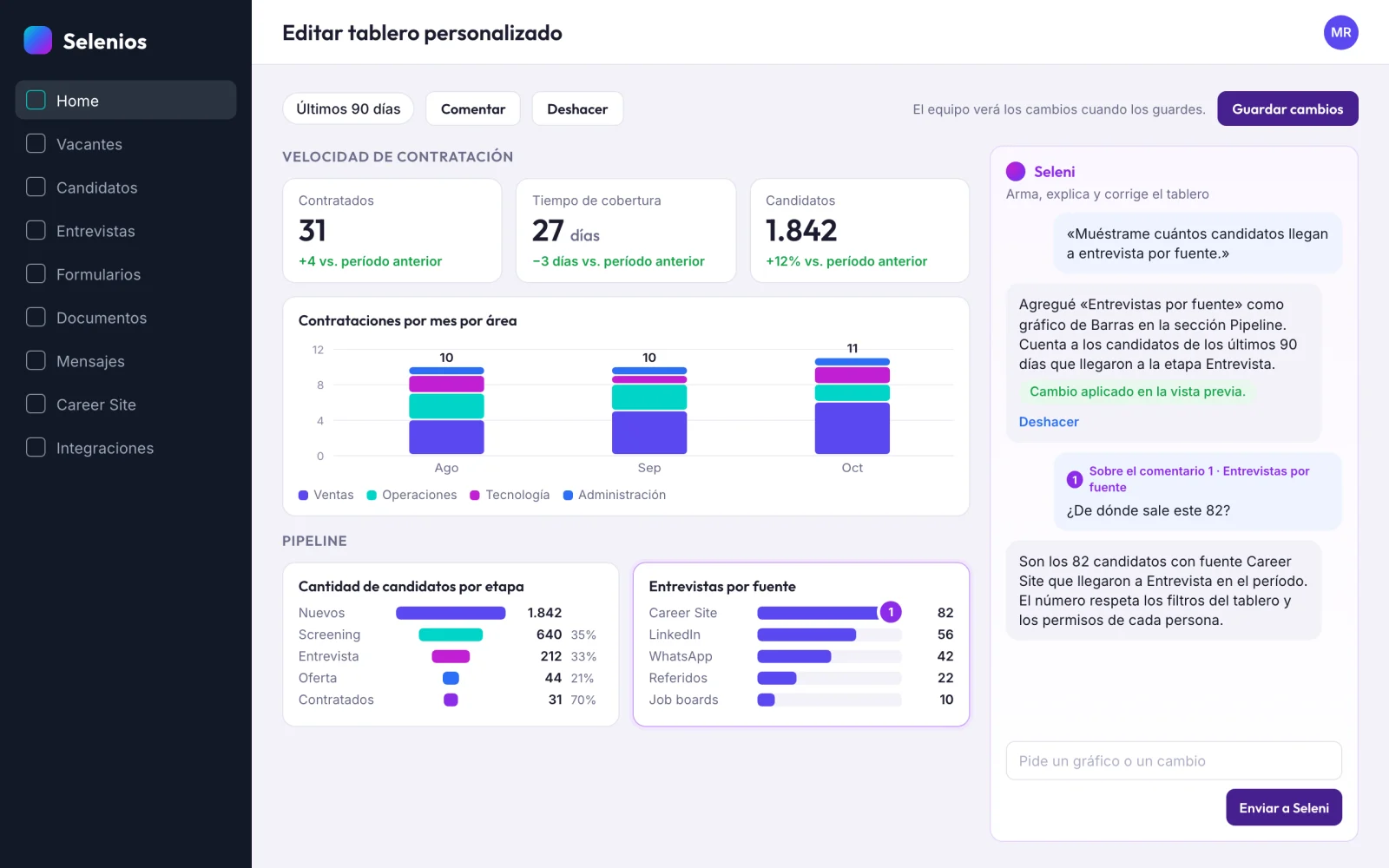Viewport: 1389px width, 868px height.
Task: Select the Tiempo de cobertura KPI card
Action: [x=626, y=230]
